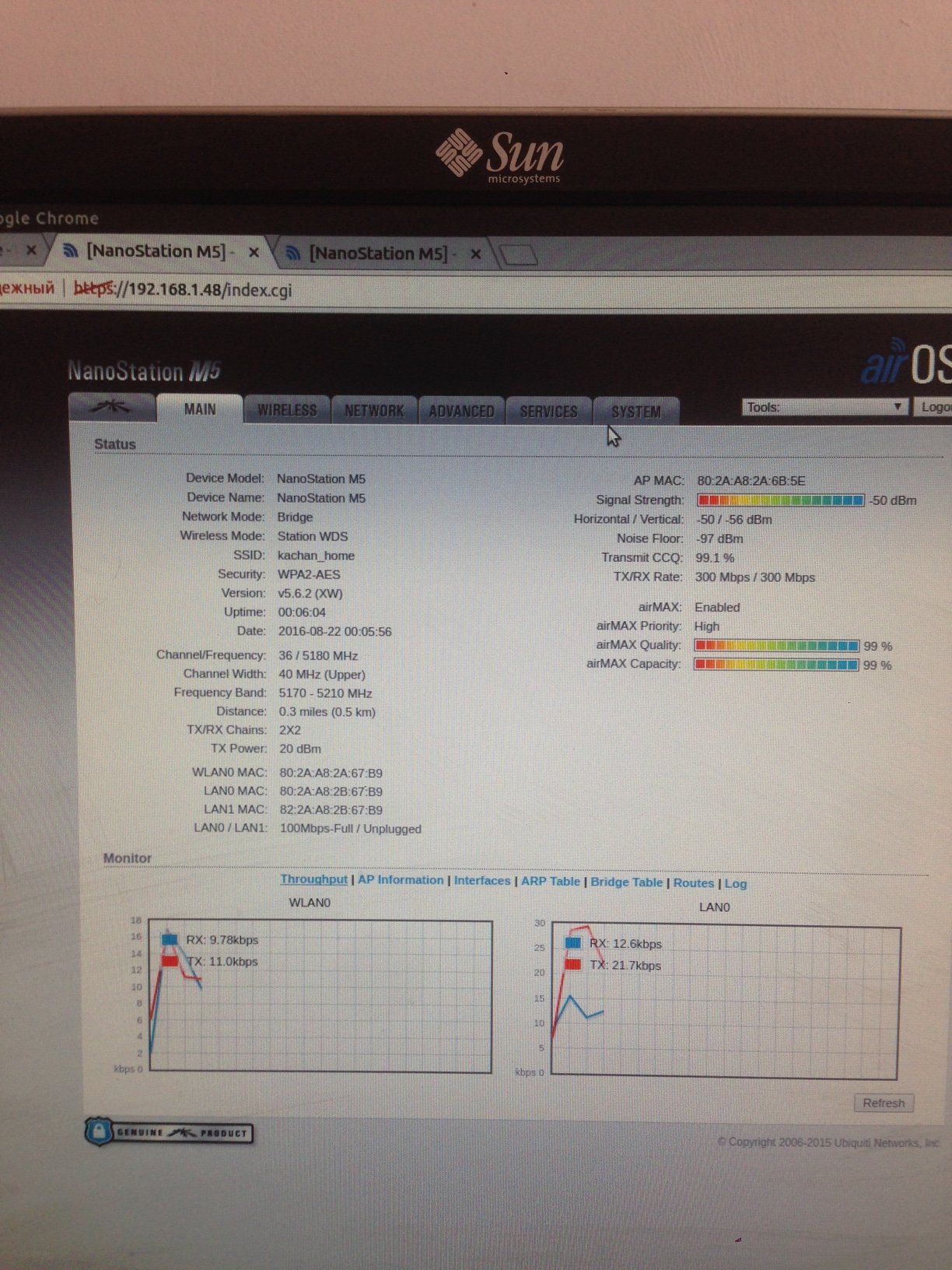Viewport: 952px width, 1270px height.
Task: Click the Refresh button
Action: (884, 1103)
